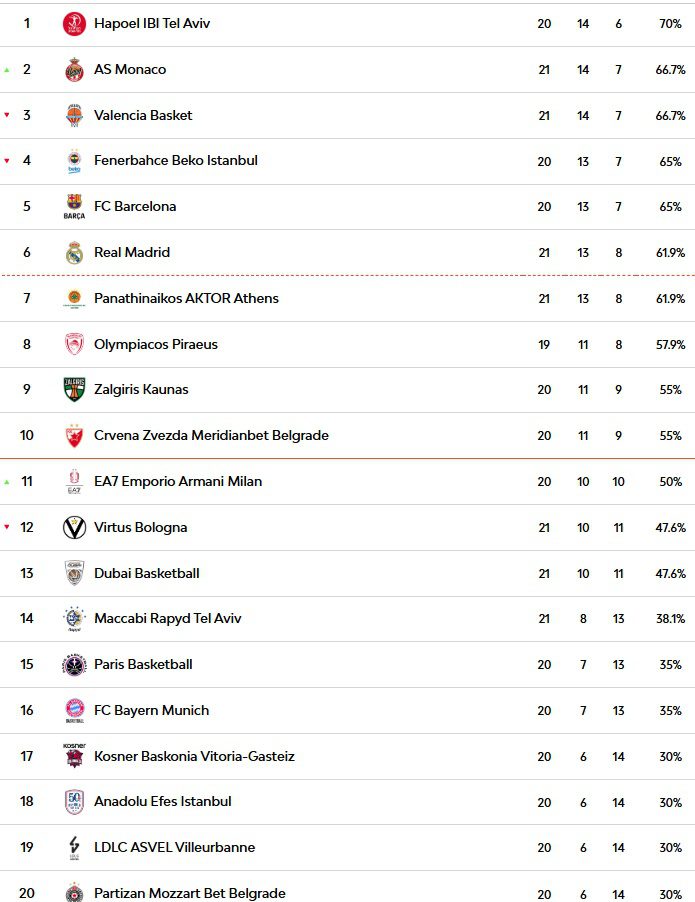Click the AS Monaco club crest

tap(74, 70)
